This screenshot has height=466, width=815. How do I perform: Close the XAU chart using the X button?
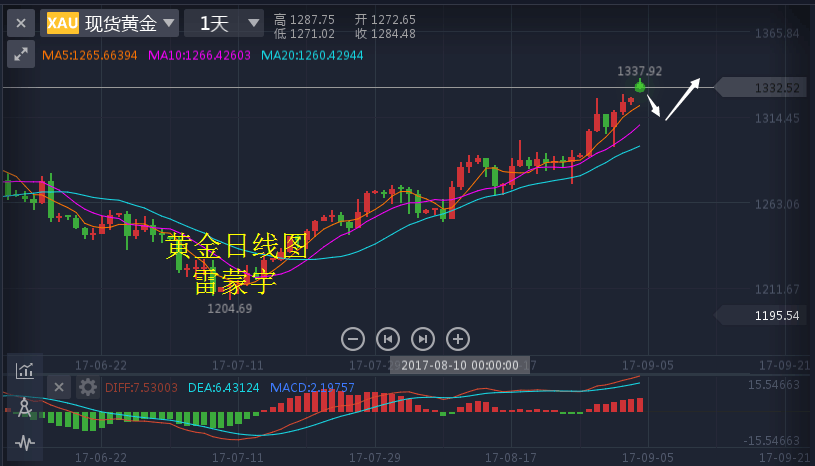(21, 22)
